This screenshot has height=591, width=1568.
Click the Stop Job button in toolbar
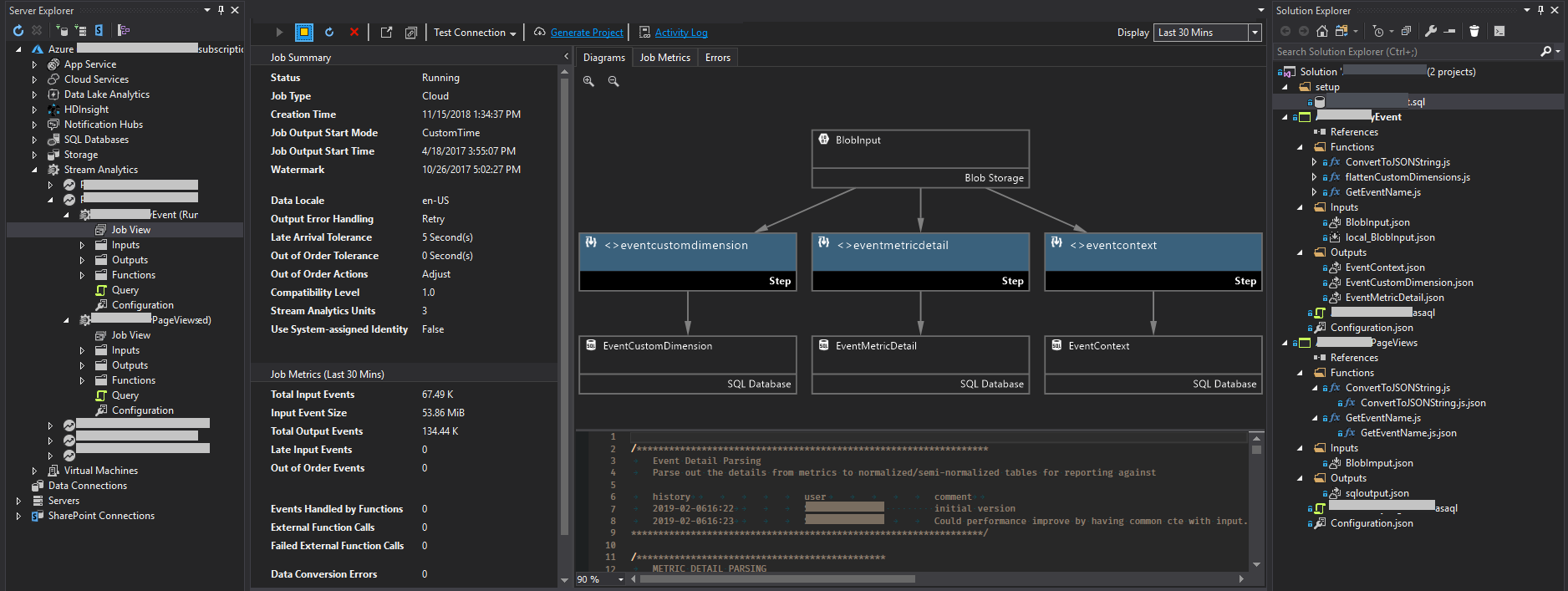[x=304, y=32]
